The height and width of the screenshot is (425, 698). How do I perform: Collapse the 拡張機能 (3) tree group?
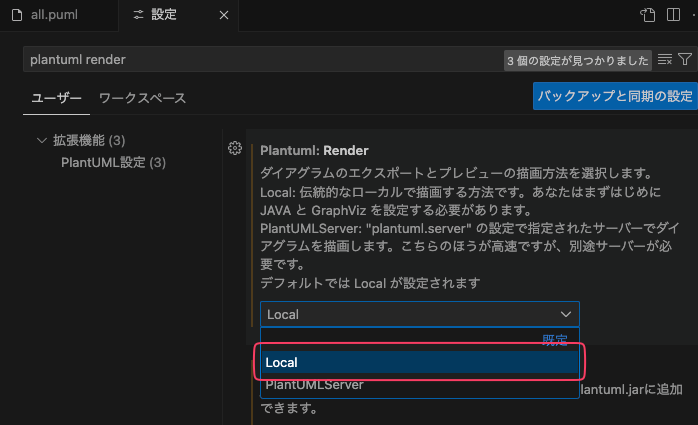click(x=42, y=141)
